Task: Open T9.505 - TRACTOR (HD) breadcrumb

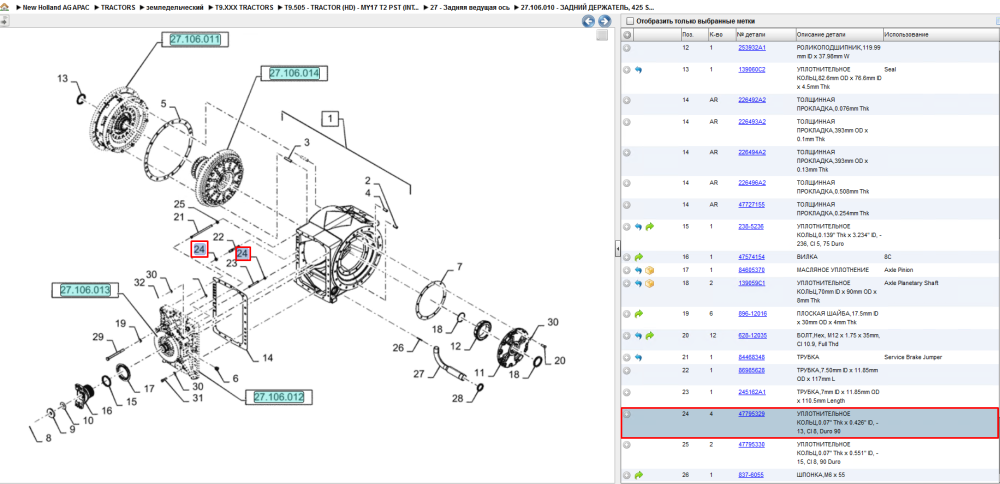Action: pyautogui.click(x=349, y=8)
